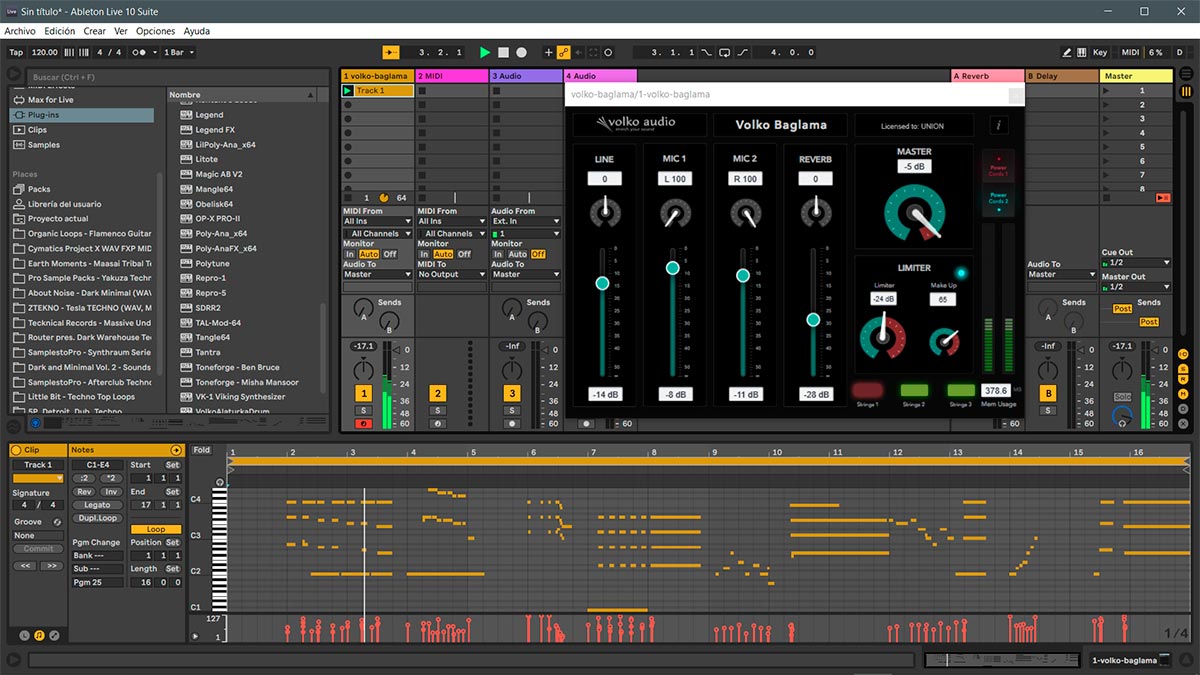Set Monitor to In on volko-baglama track
1200x675 pixels.
pyautogui.click(x=350, y=254)
